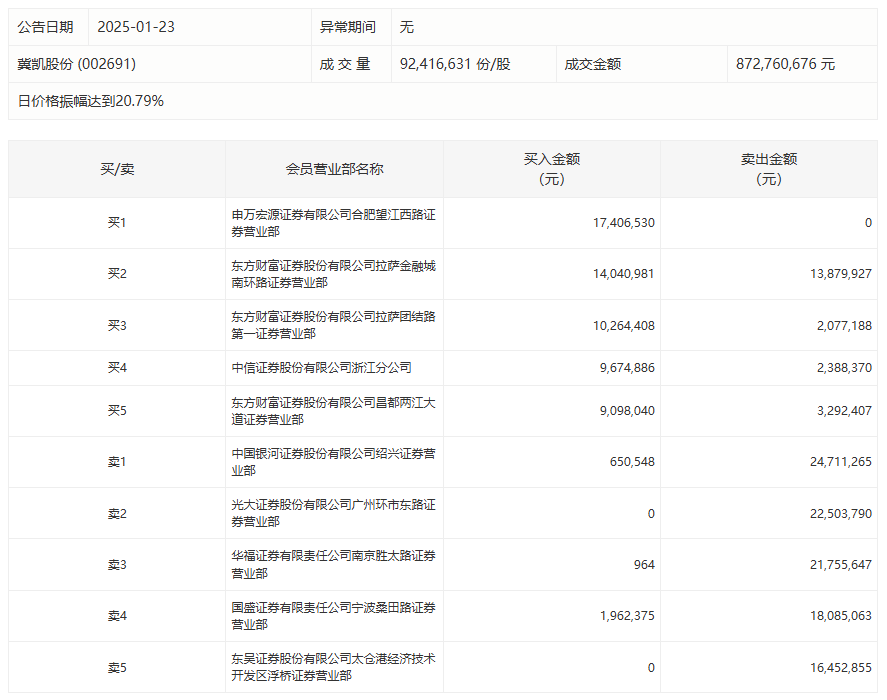Click turnover amount 872,760,676 元

785,64
